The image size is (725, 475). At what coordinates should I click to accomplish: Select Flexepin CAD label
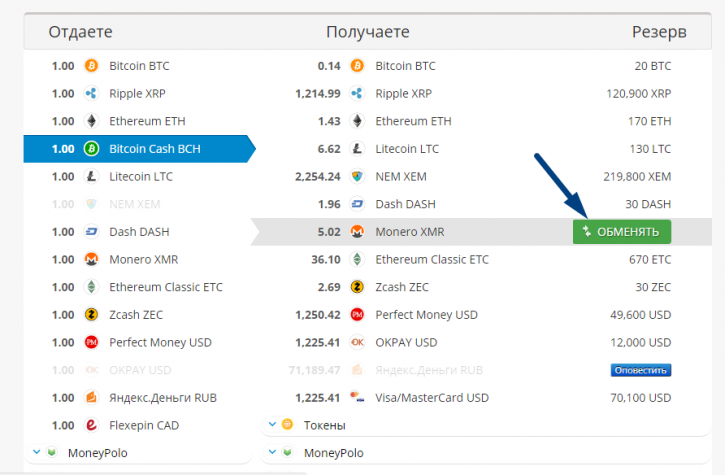click(144, 426)
